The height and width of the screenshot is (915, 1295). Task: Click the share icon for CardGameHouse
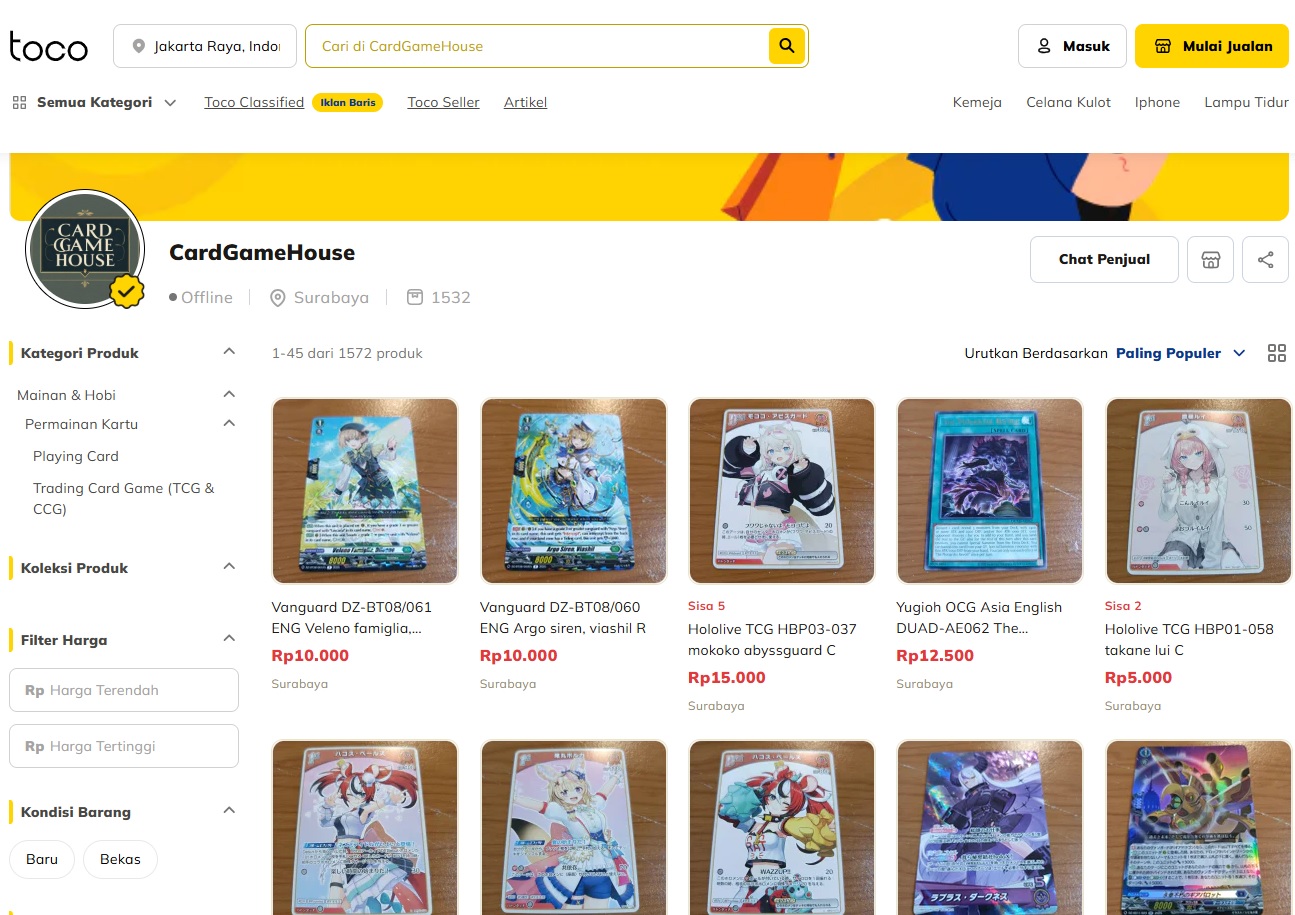click(1265, 260)
